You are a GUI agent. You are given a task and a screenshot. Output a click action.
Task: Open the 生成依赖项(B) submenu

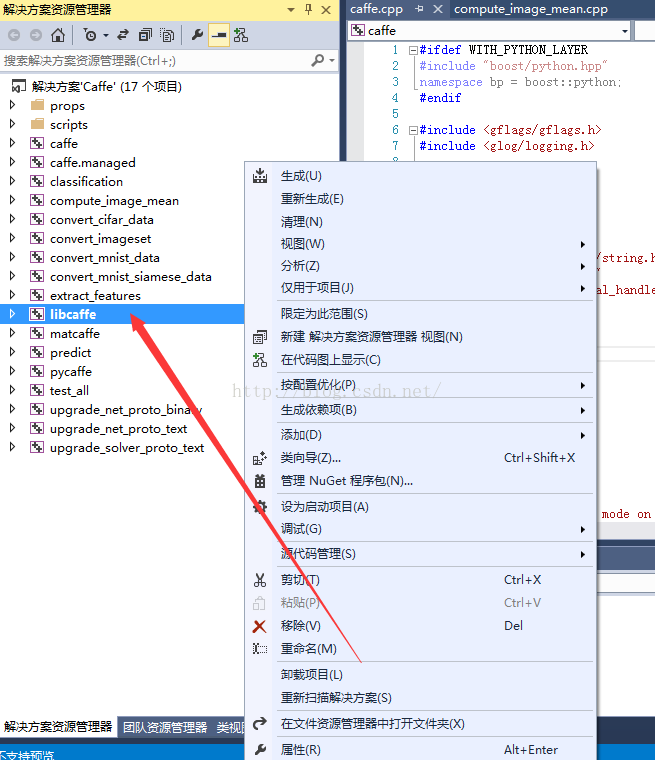coord(421,410)
